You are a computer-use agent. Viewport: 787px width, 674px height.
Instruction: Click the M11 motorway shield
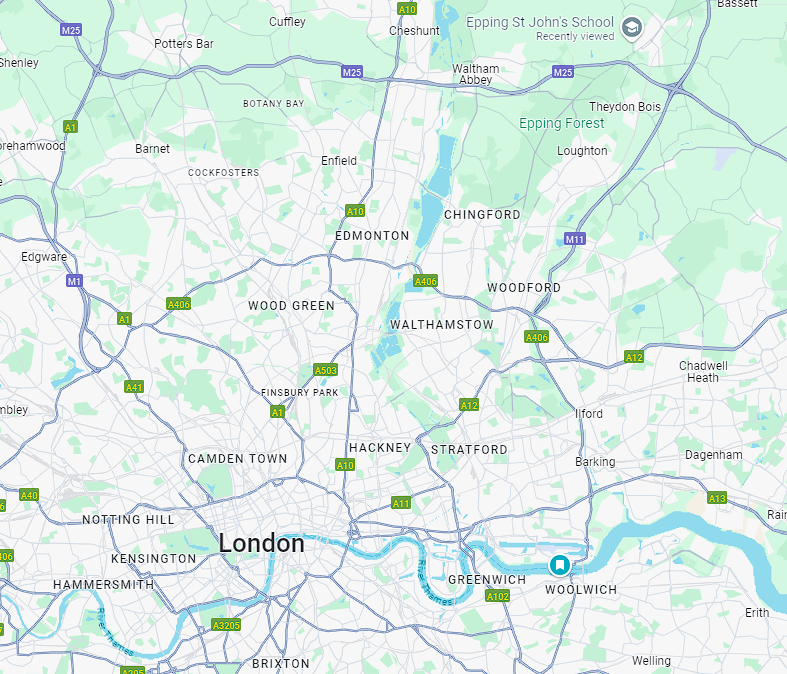coord(575,239)
